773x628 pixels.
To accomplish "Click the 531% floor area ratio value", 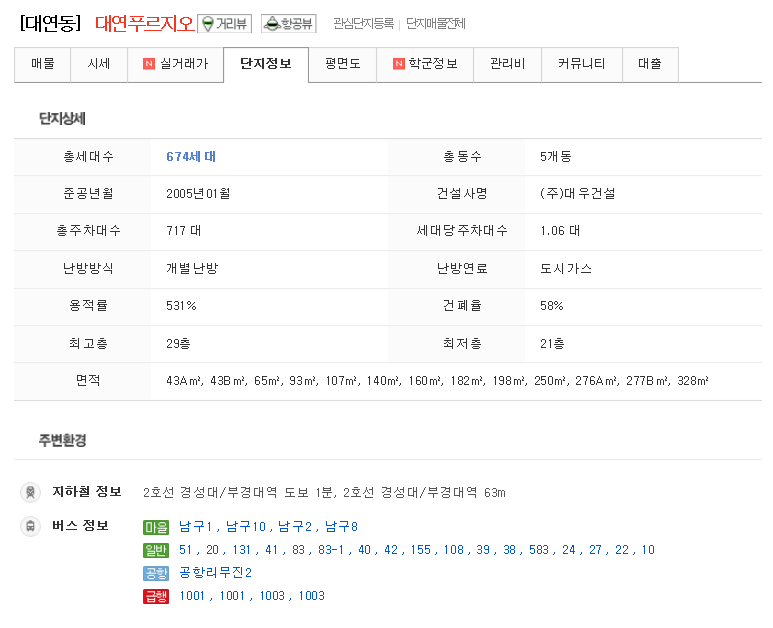I will 181,306.
